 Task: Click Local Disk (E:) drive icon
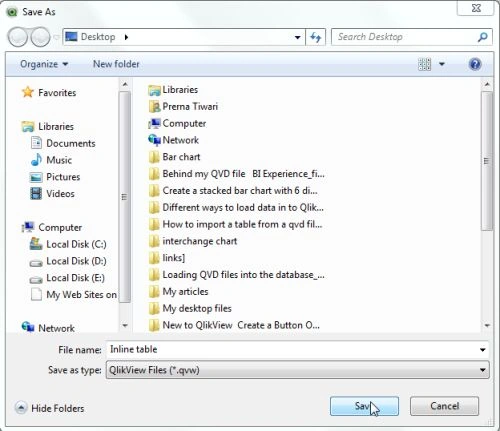[36, 279]
